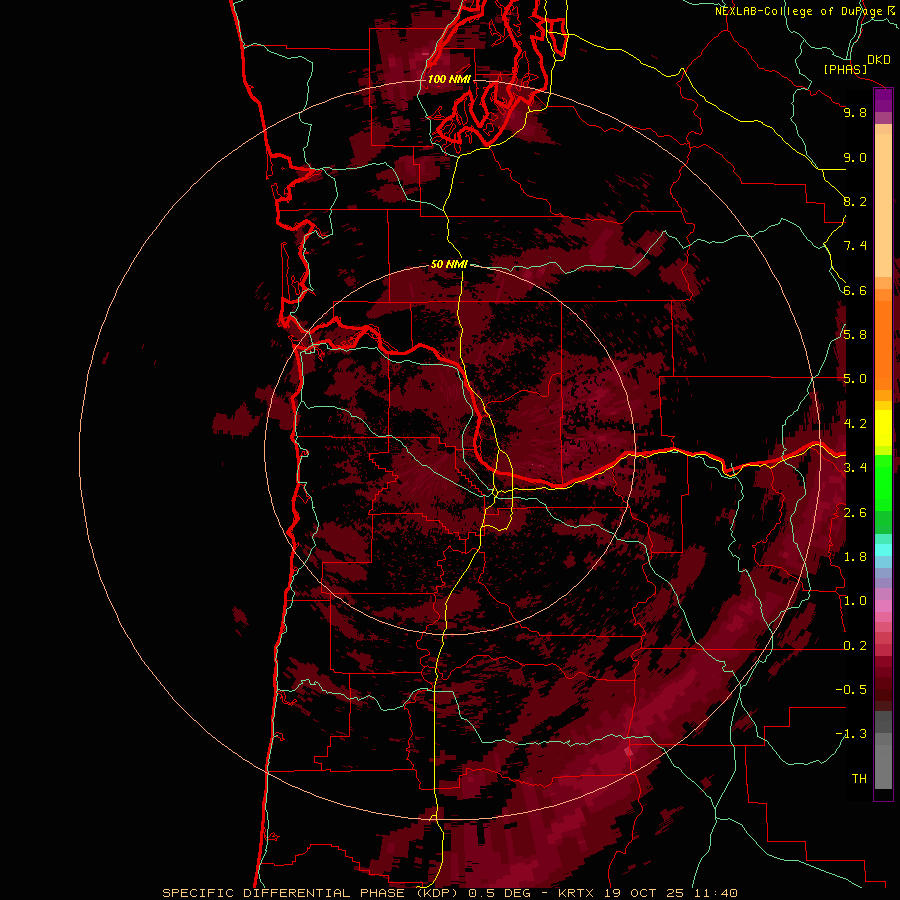Click the 9.8 legend value
Viewport: 900px width, 900px height.
click(855, 112)
